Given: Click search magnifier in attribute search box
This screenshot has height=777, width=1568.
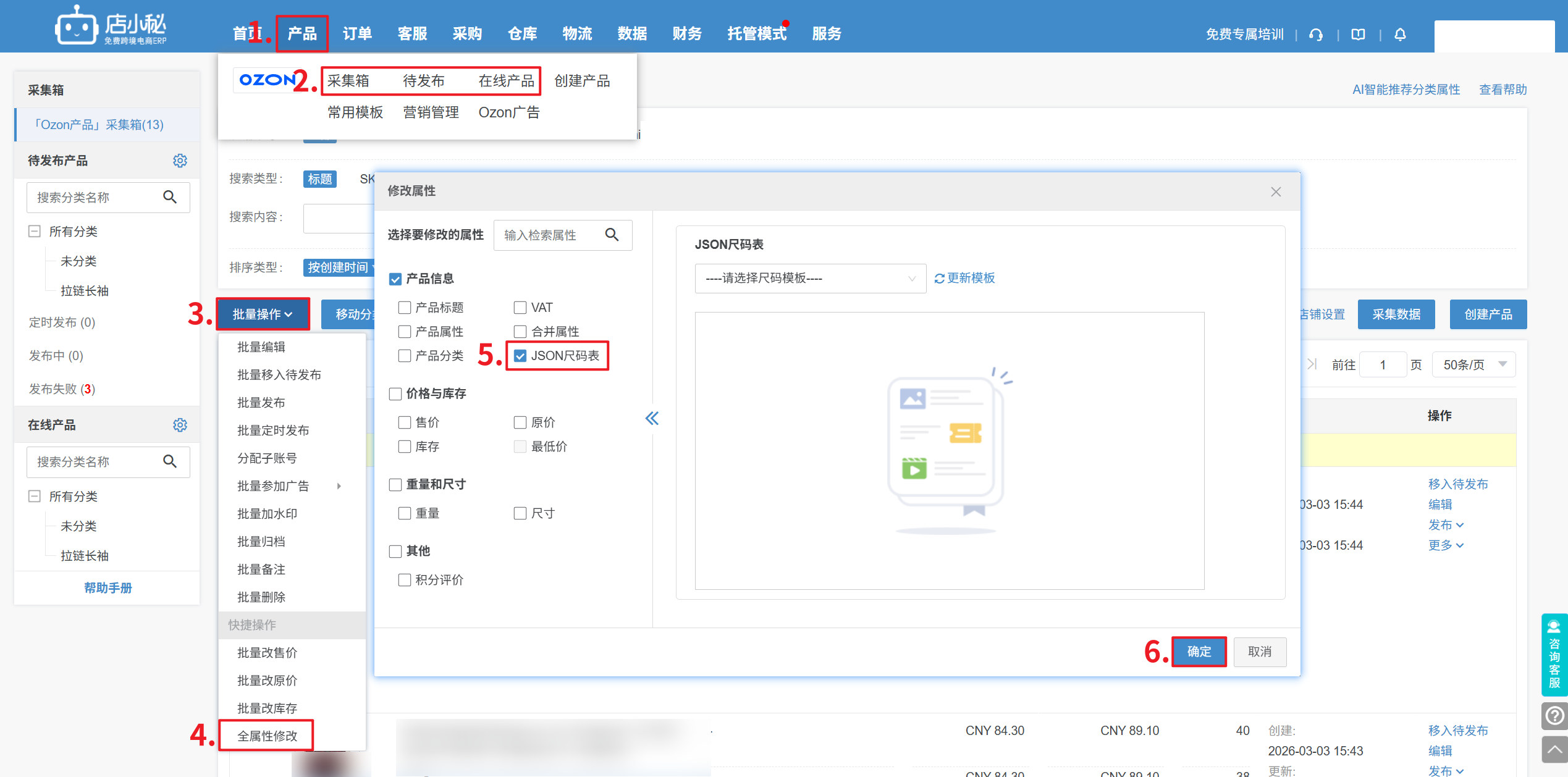Looking at the screenshot, I should [612, 235].
